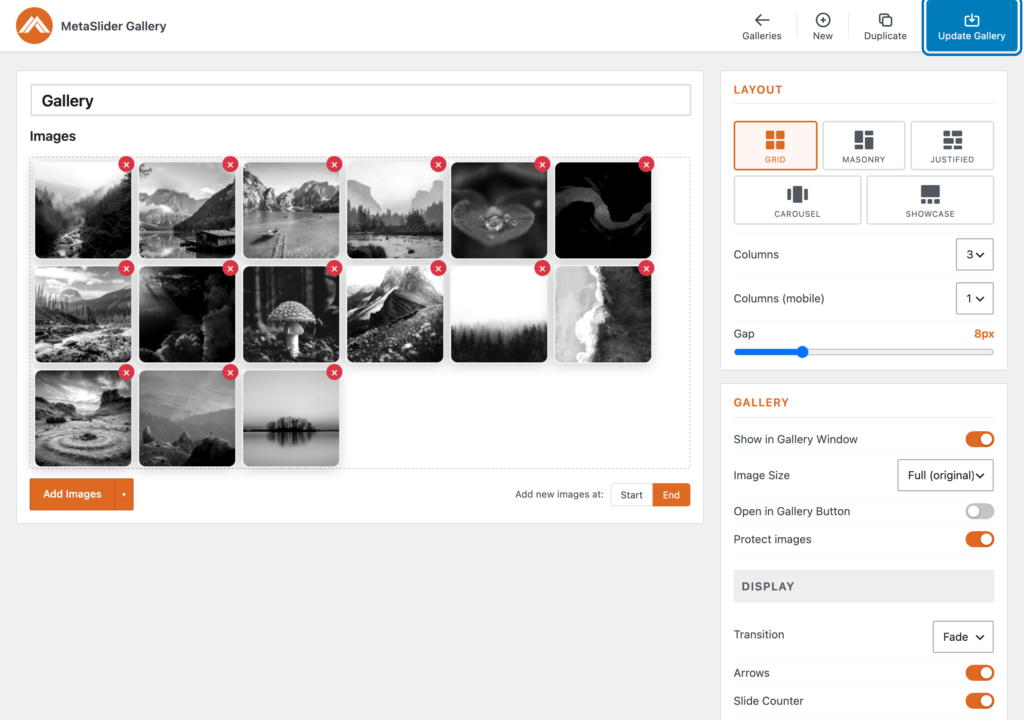The width and height of the screenshot is (1024, 720).
Task: Enable Open in Gallery Button switch
Action: 980,511
